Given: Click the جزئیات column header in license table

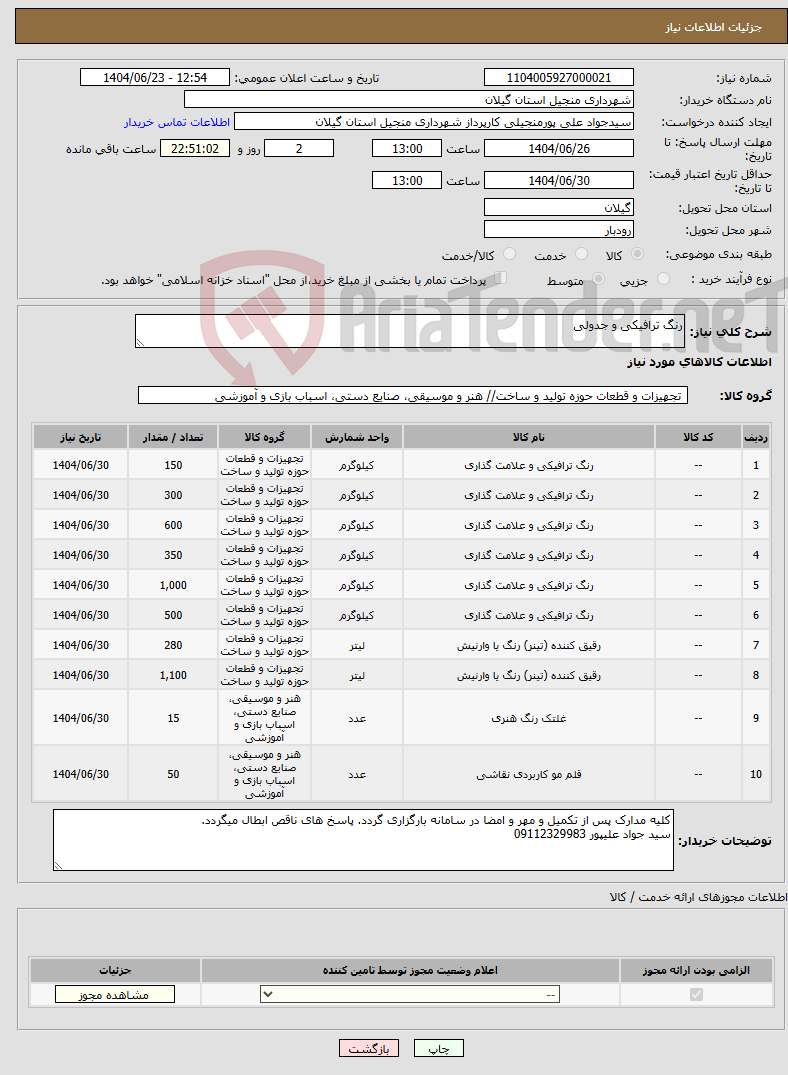Looking at the screenshot, I should tap(115, 970).
